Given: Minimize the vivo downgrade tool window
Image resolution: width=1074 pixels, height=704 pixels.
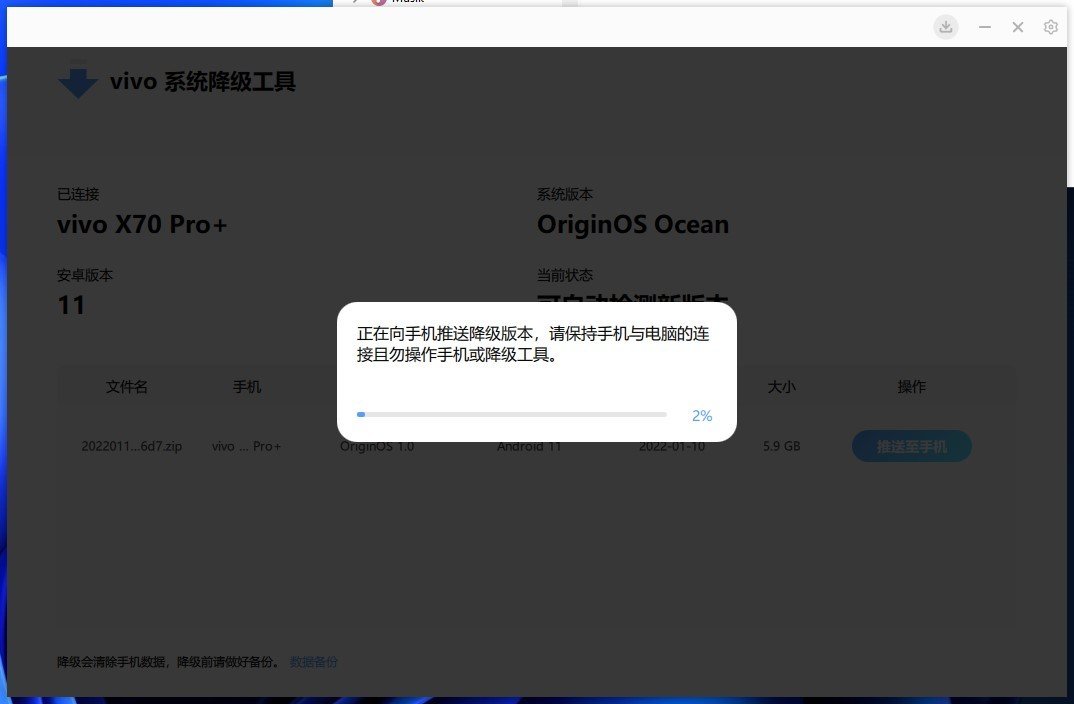Looking at the screenshot, I should tap(985, 27).
